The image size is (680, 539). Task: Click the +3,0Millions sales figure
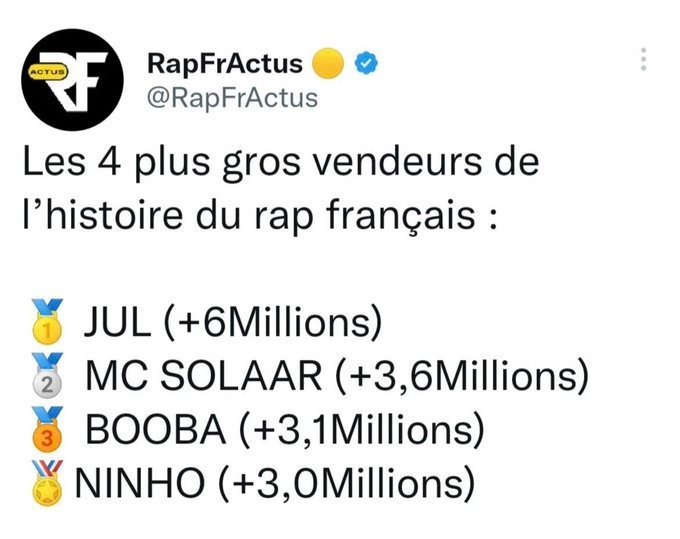pyautogui.click(x=346, y=483)
